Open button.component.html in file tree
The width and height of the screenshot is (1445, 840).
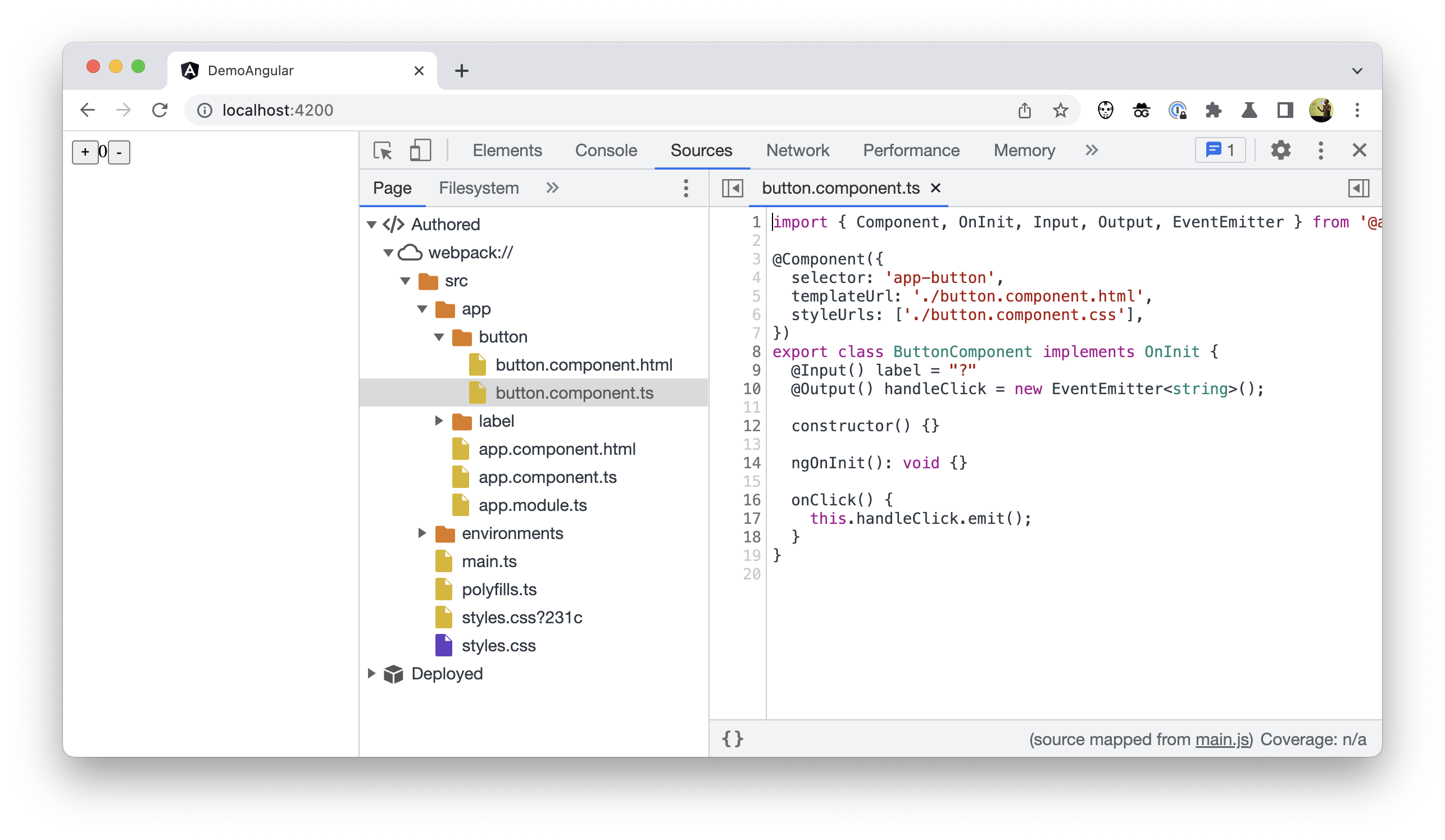(584, 364)
